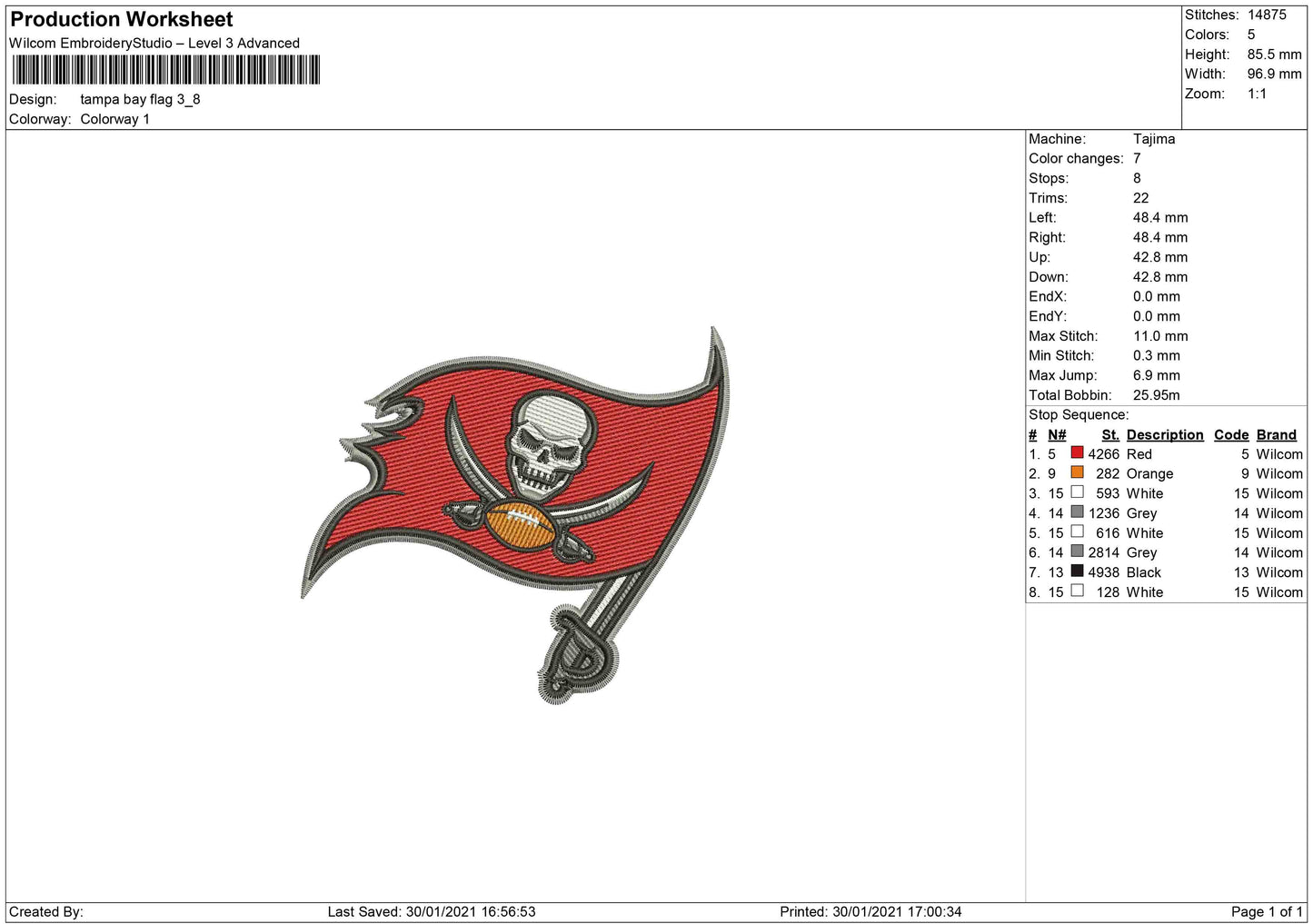Click the "Page 1 of 1" footer text

coord(1267,911)
